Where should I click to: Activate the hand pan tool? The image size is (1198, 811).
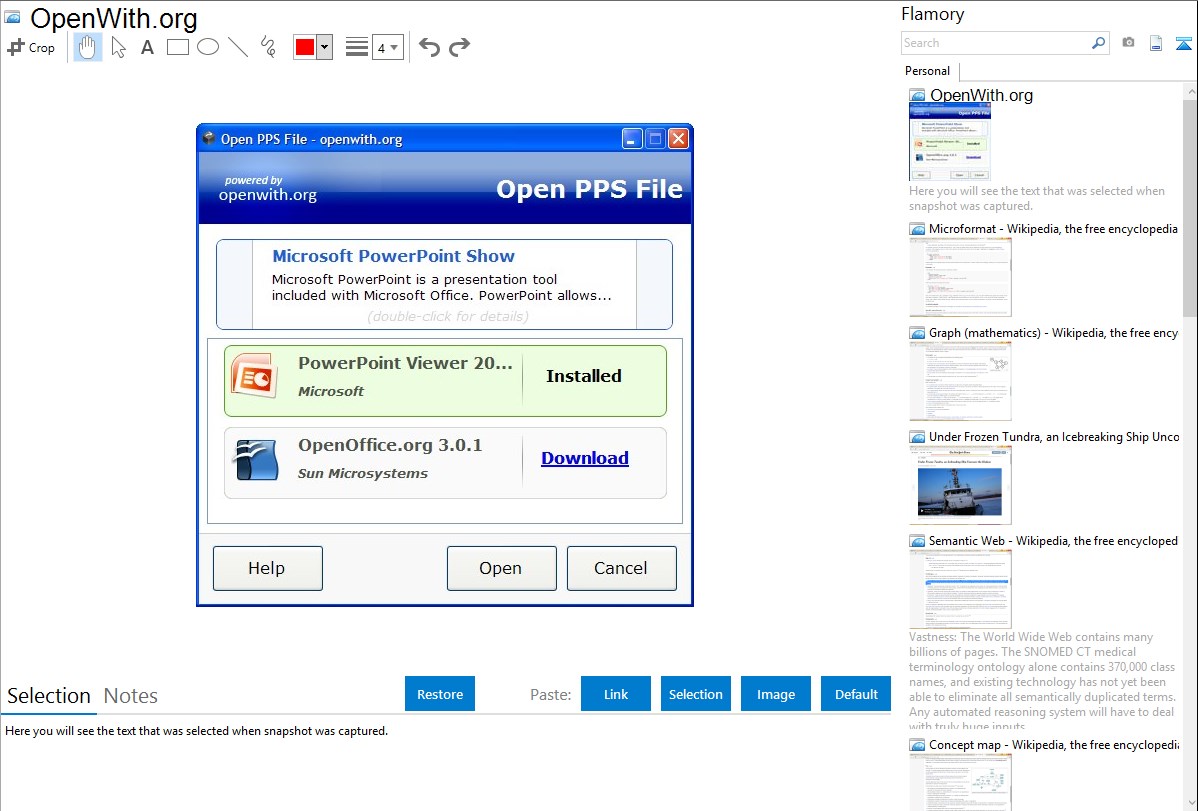88,47
